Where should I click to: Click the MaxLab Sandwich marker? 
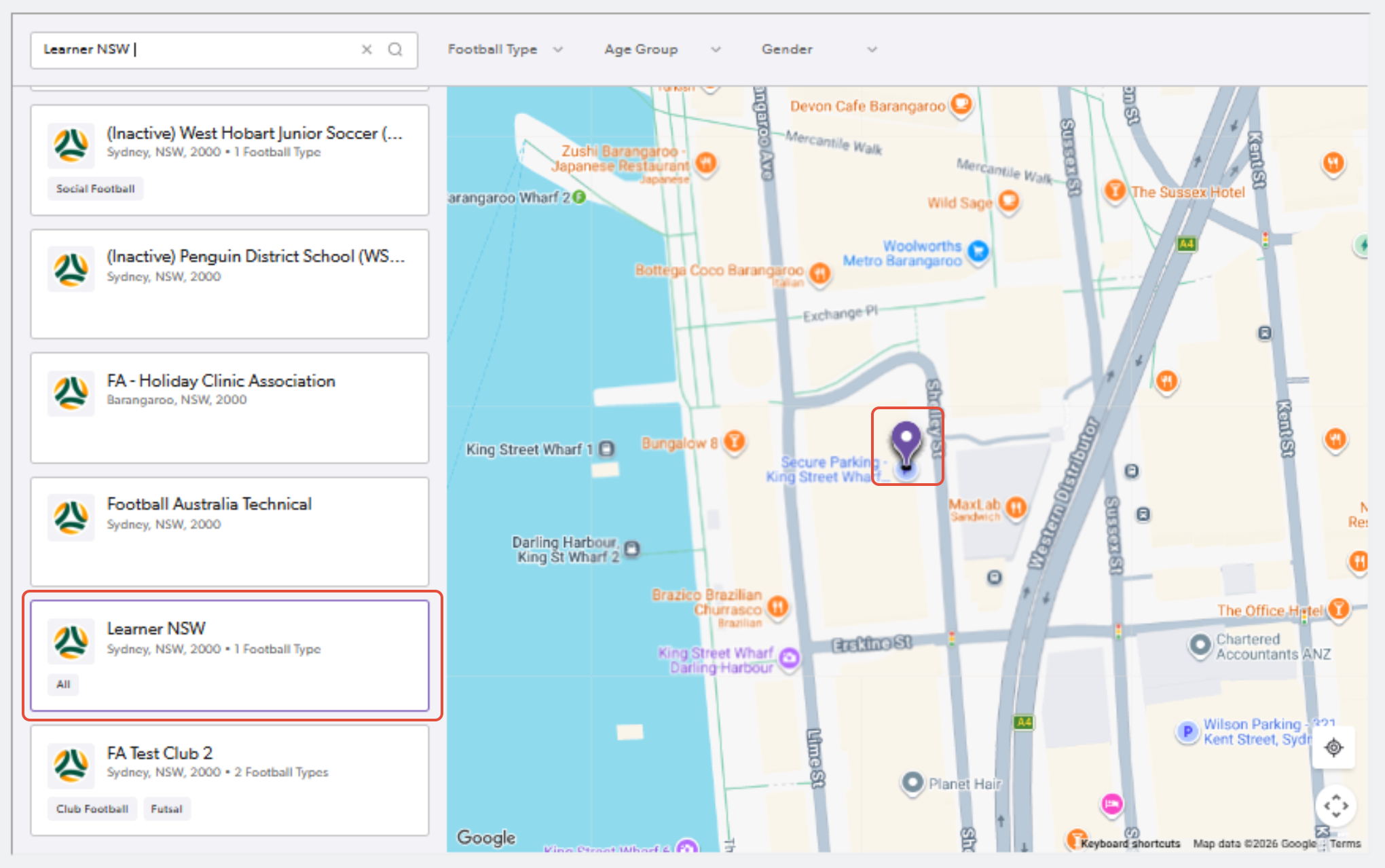(x=1016, y=507)
